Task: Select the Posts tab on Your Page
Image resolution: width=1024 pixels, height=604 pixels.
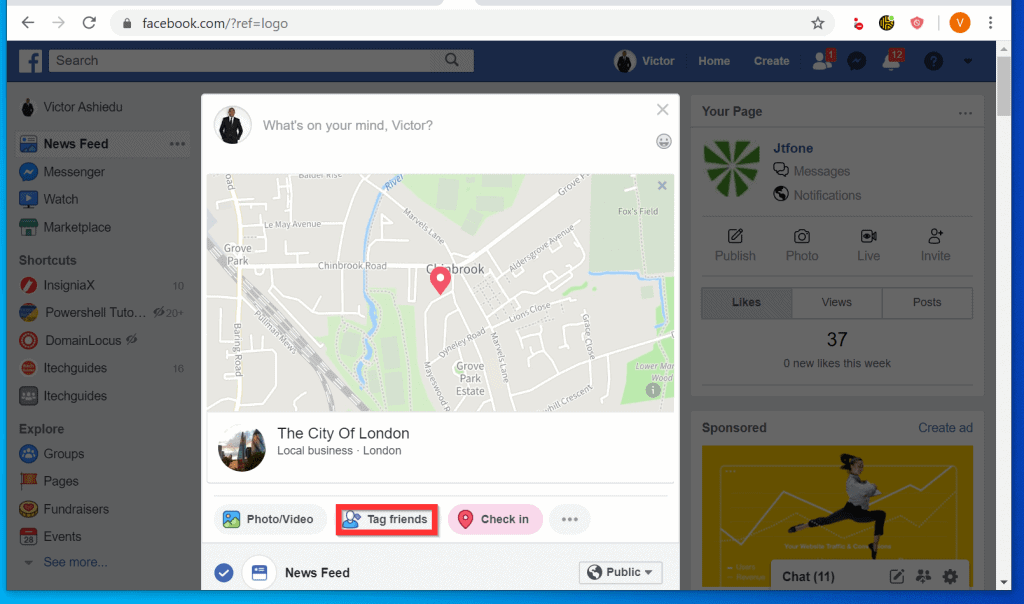Action: (x=927, y=302)
